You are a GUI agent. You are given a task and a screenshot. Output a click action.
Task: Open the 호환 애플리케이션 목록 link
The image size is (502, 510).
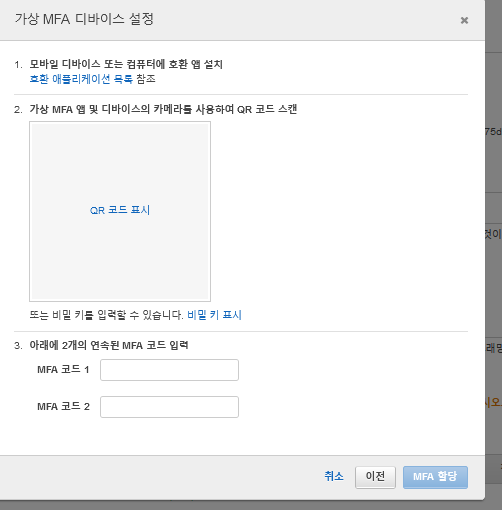81,79
